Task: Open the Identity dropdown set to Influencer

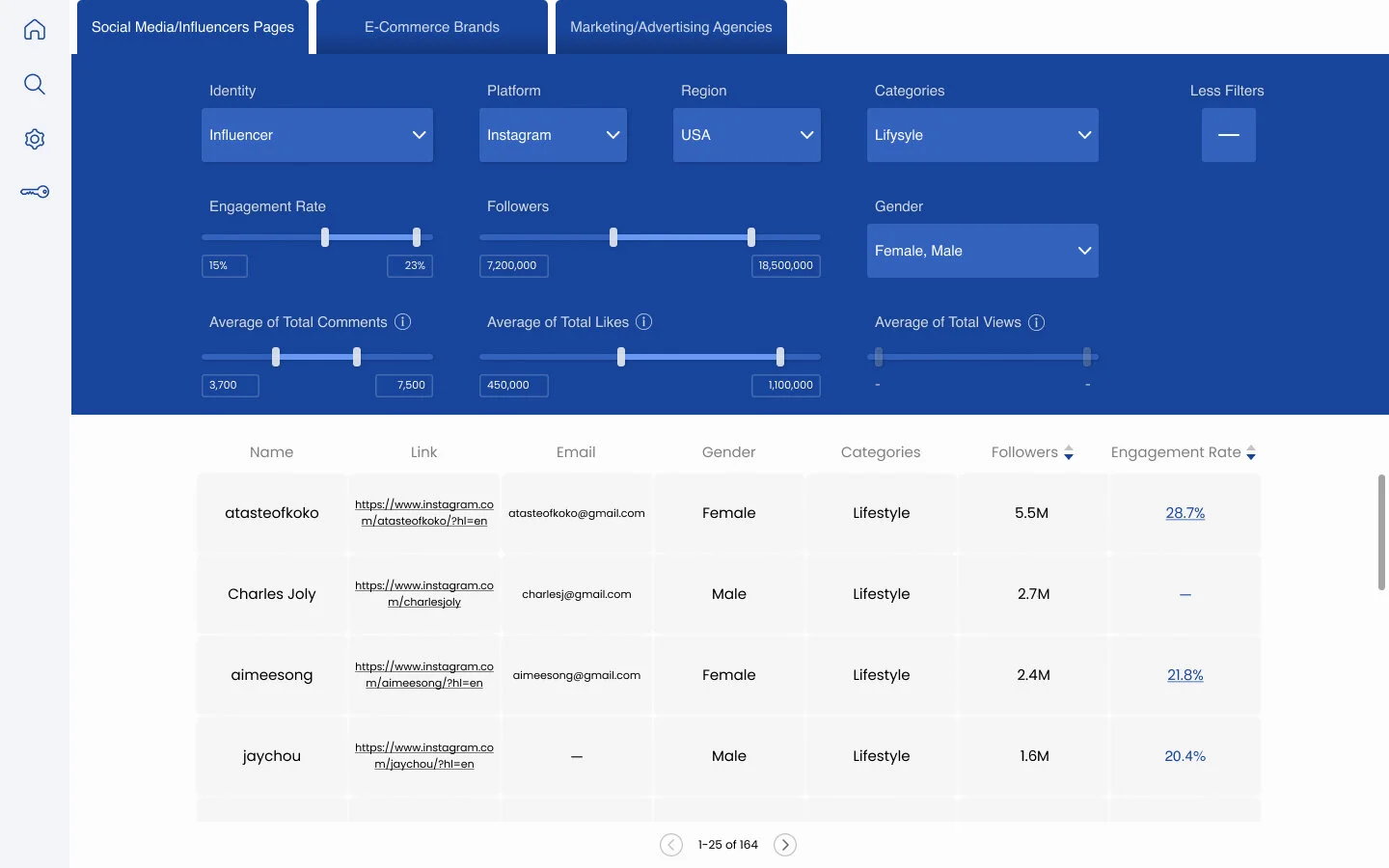Action: point(317,135)
